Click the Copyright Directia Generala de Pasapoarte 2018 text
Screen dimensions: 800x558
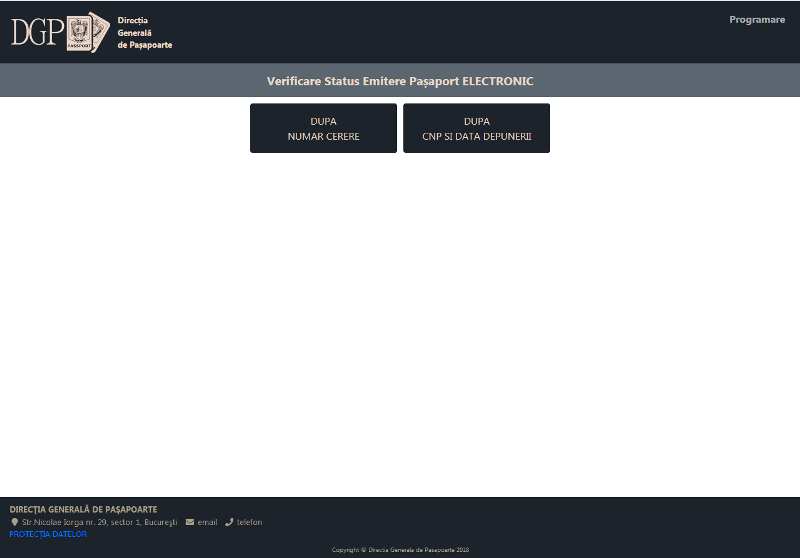pos(400,550)
